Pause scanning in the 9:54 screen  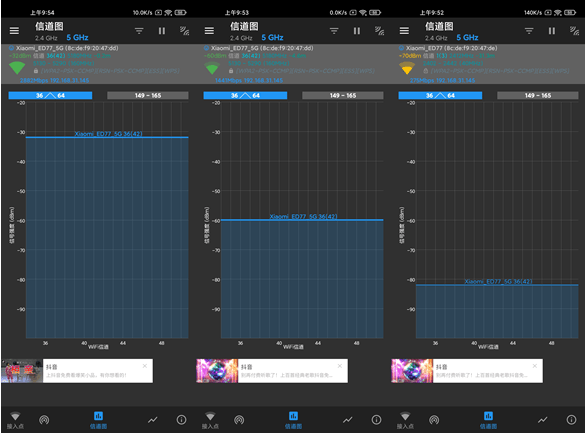pyautogui.click(x=162, y=31)
